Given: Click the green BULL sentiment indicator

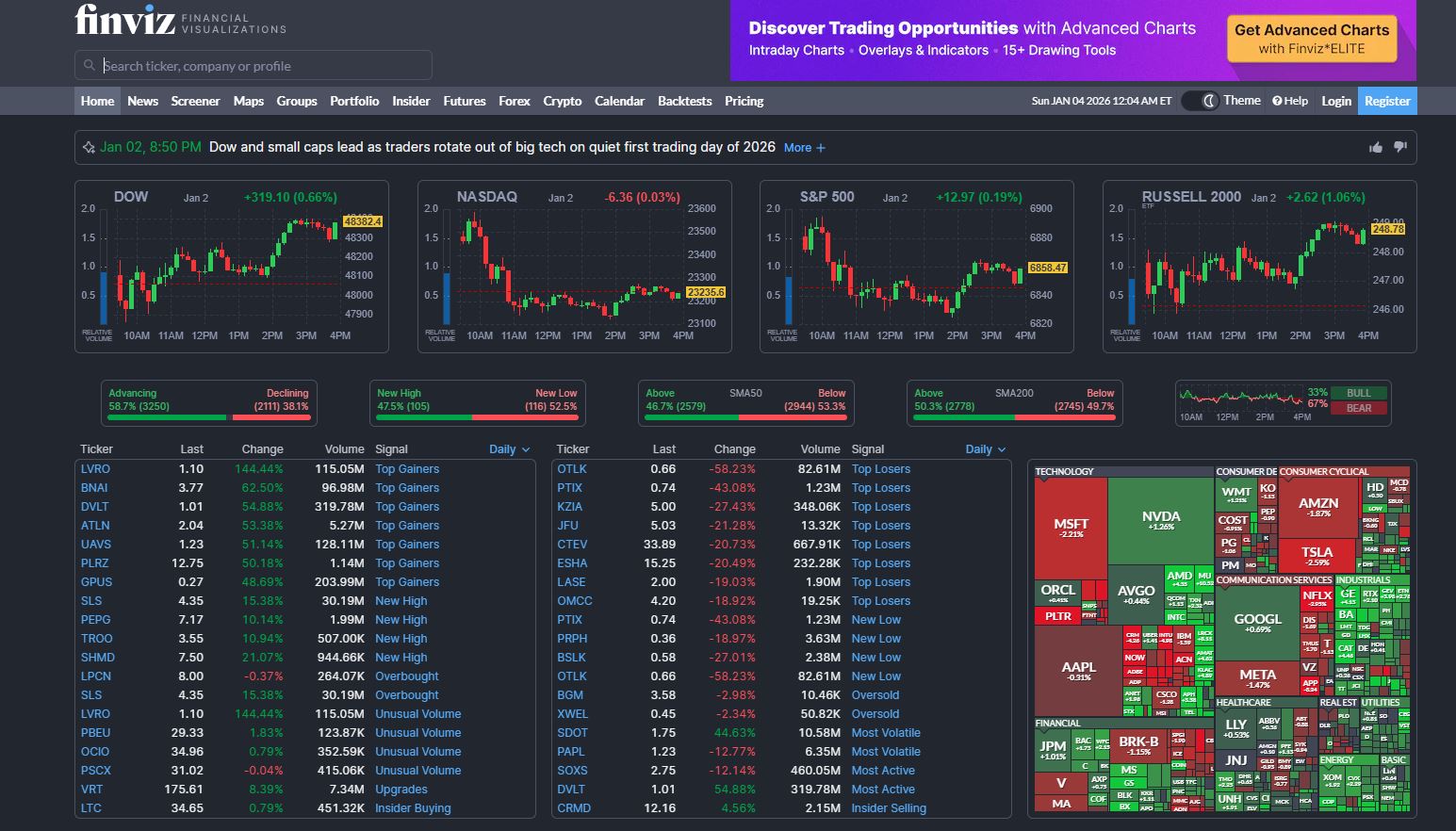Looking at the screenshot, I should click(x=1357, y=395).
